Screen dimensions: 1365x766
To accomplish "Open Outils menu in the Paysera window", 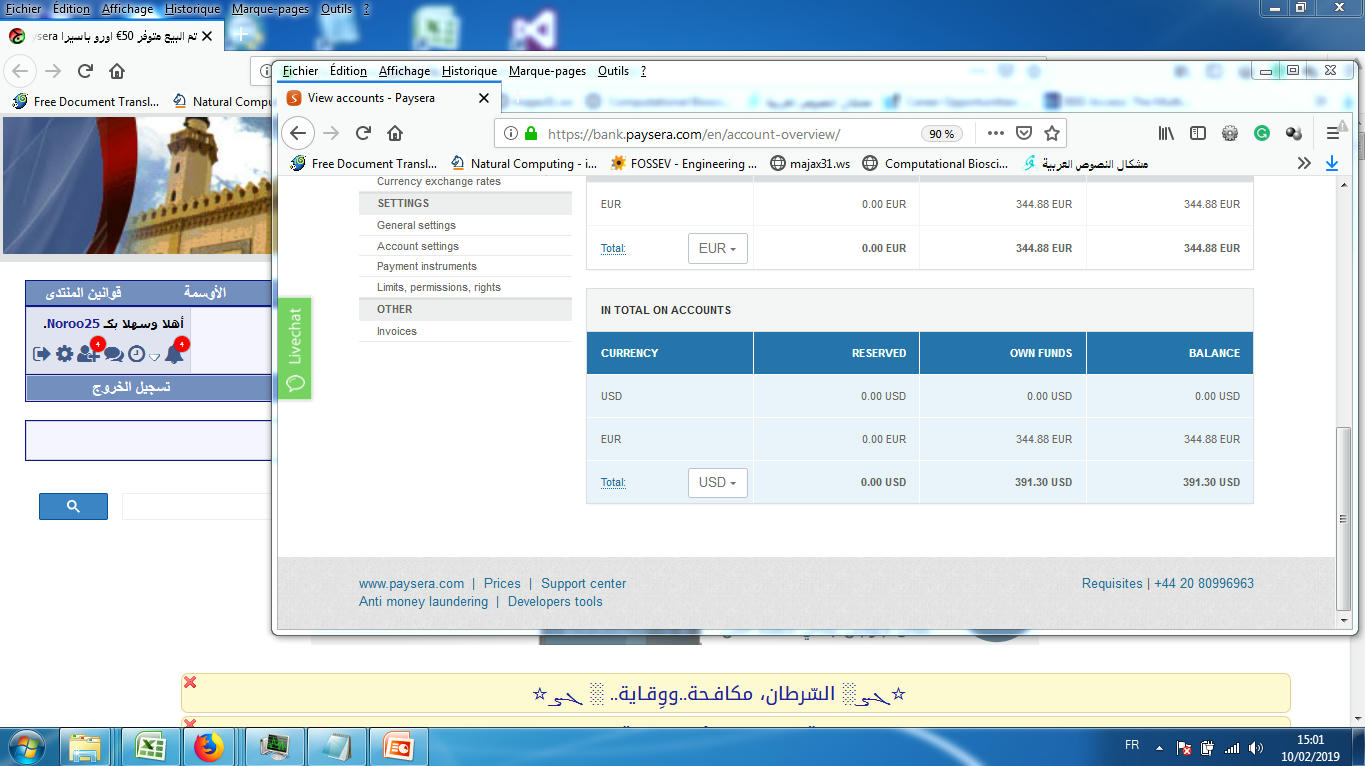I will (613, 71).
